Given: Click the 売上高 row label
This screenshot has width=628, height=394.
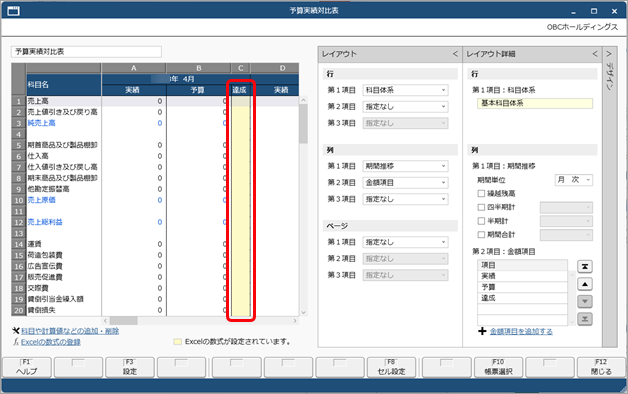Looking at the screenshot, I should pyautogui.click(x=38, y=101).
